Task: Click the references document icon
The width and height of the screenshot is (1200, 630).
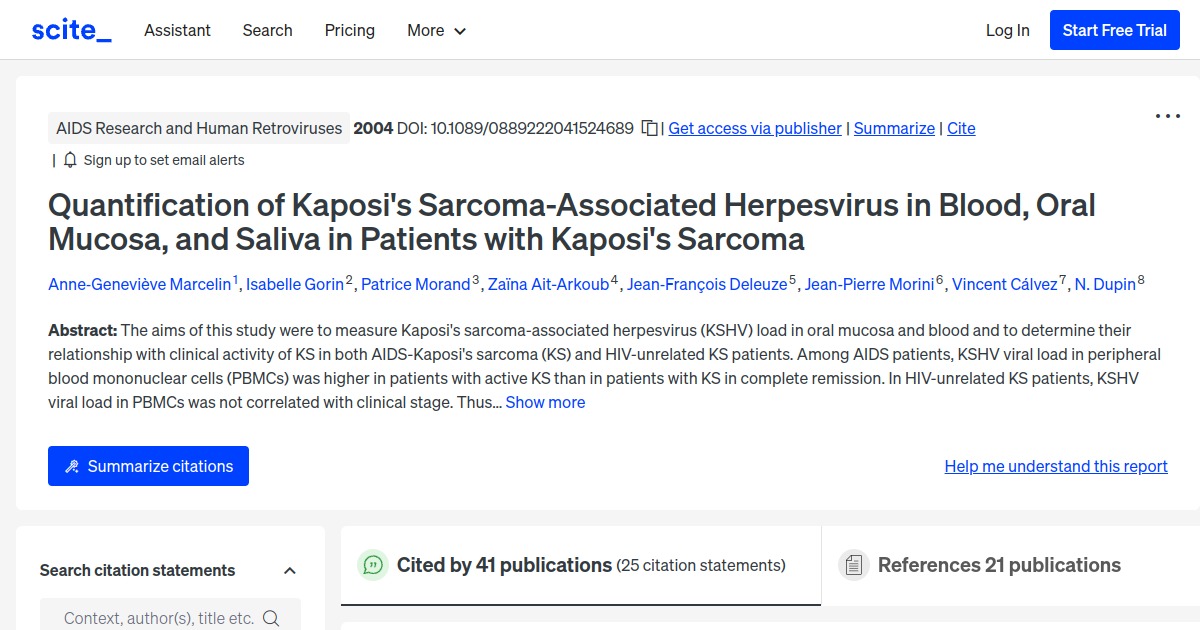Action: click(854, 565)
